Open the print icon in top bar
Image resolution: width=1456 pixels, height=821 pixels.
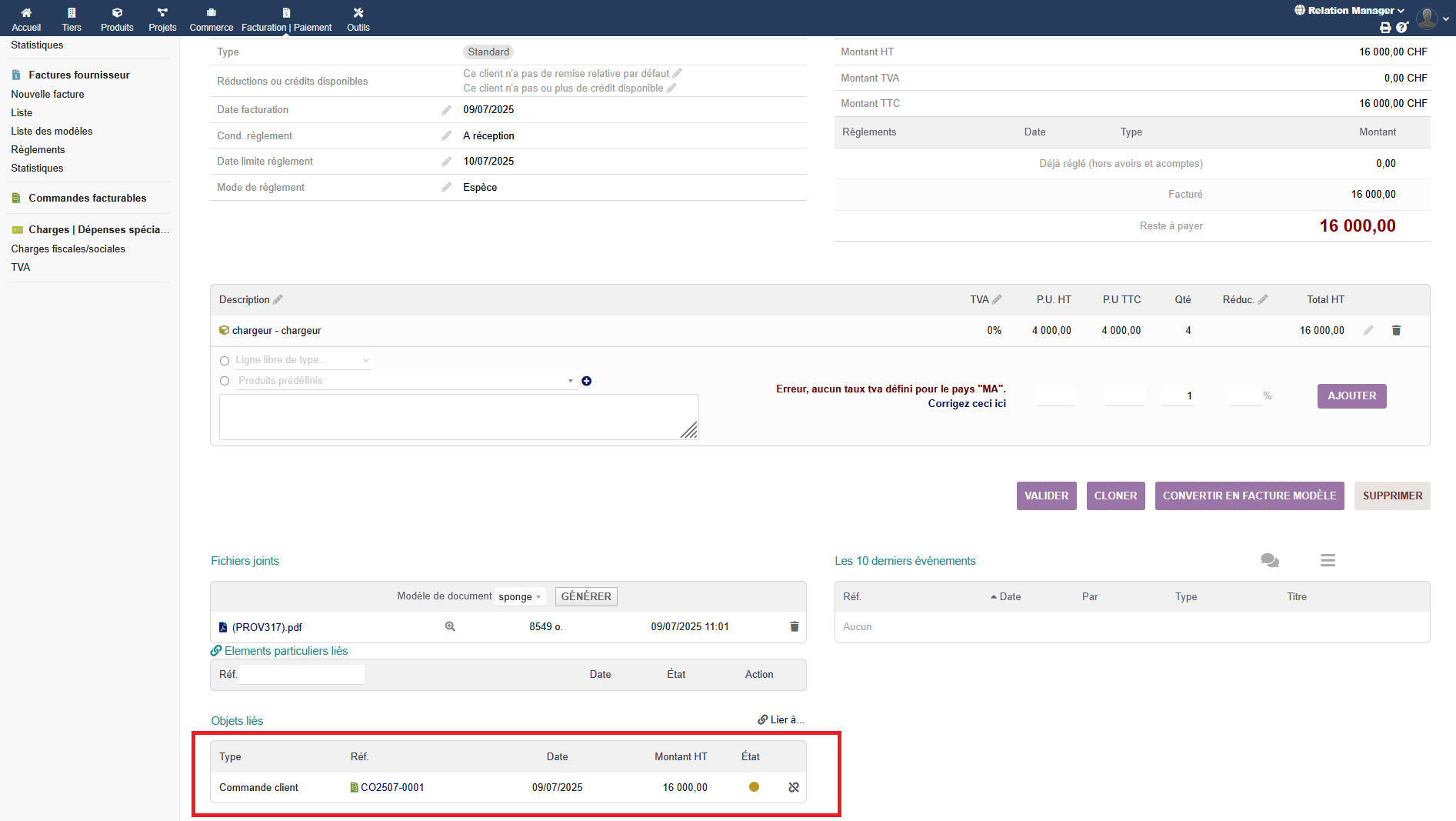pos(1385,28)
